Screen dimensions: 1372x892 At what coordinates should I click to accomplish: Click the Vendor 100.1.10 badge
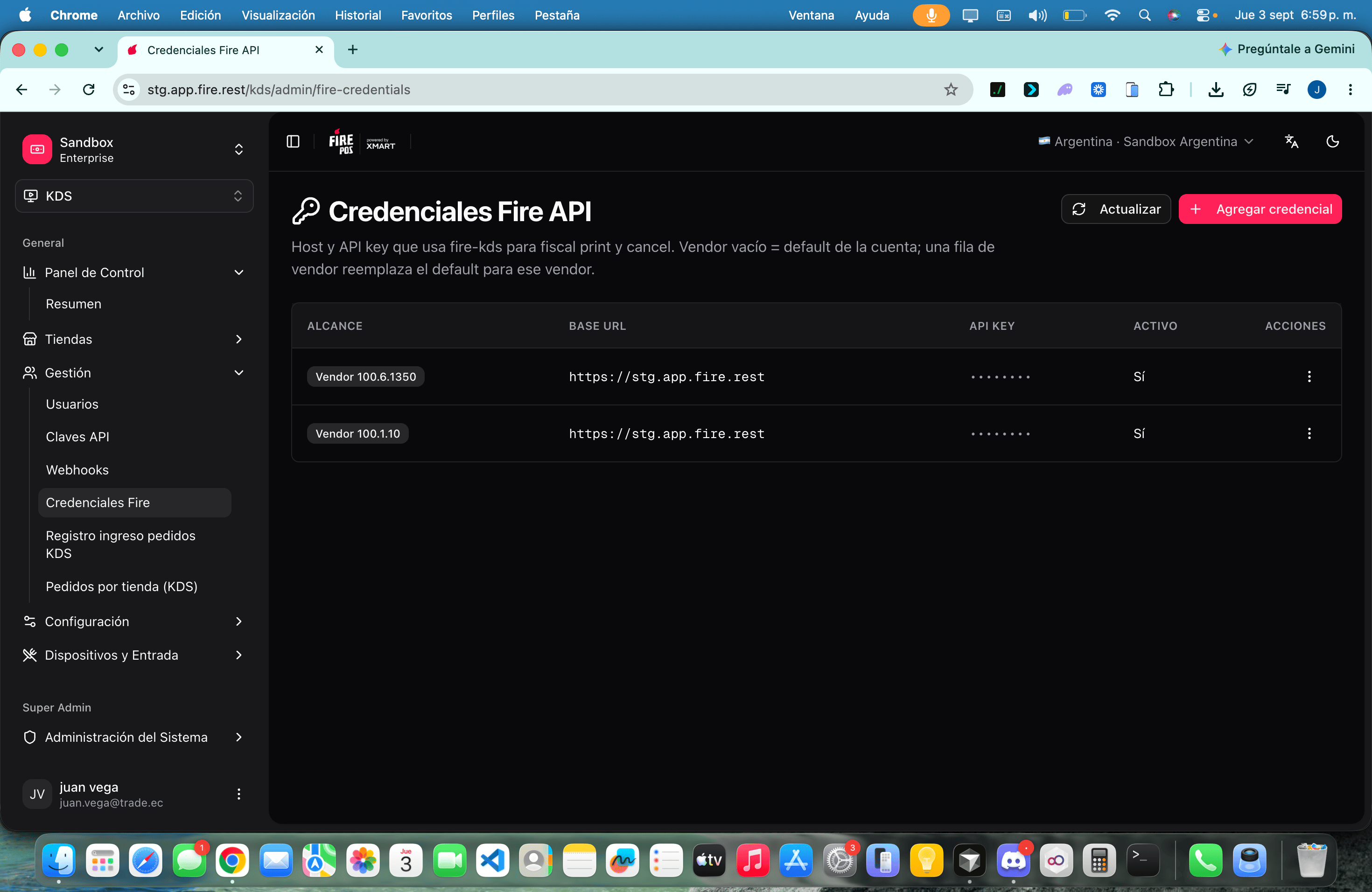coord(357,433)
